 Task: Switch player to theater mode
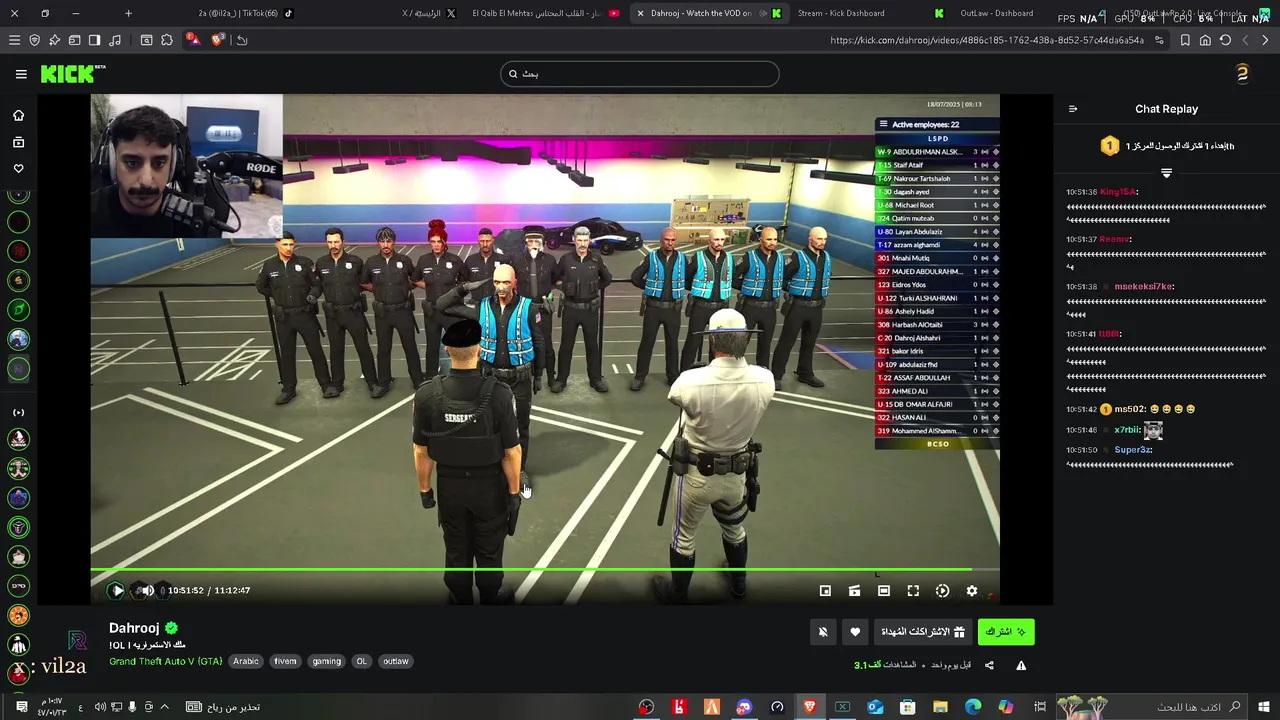(884, 591)
